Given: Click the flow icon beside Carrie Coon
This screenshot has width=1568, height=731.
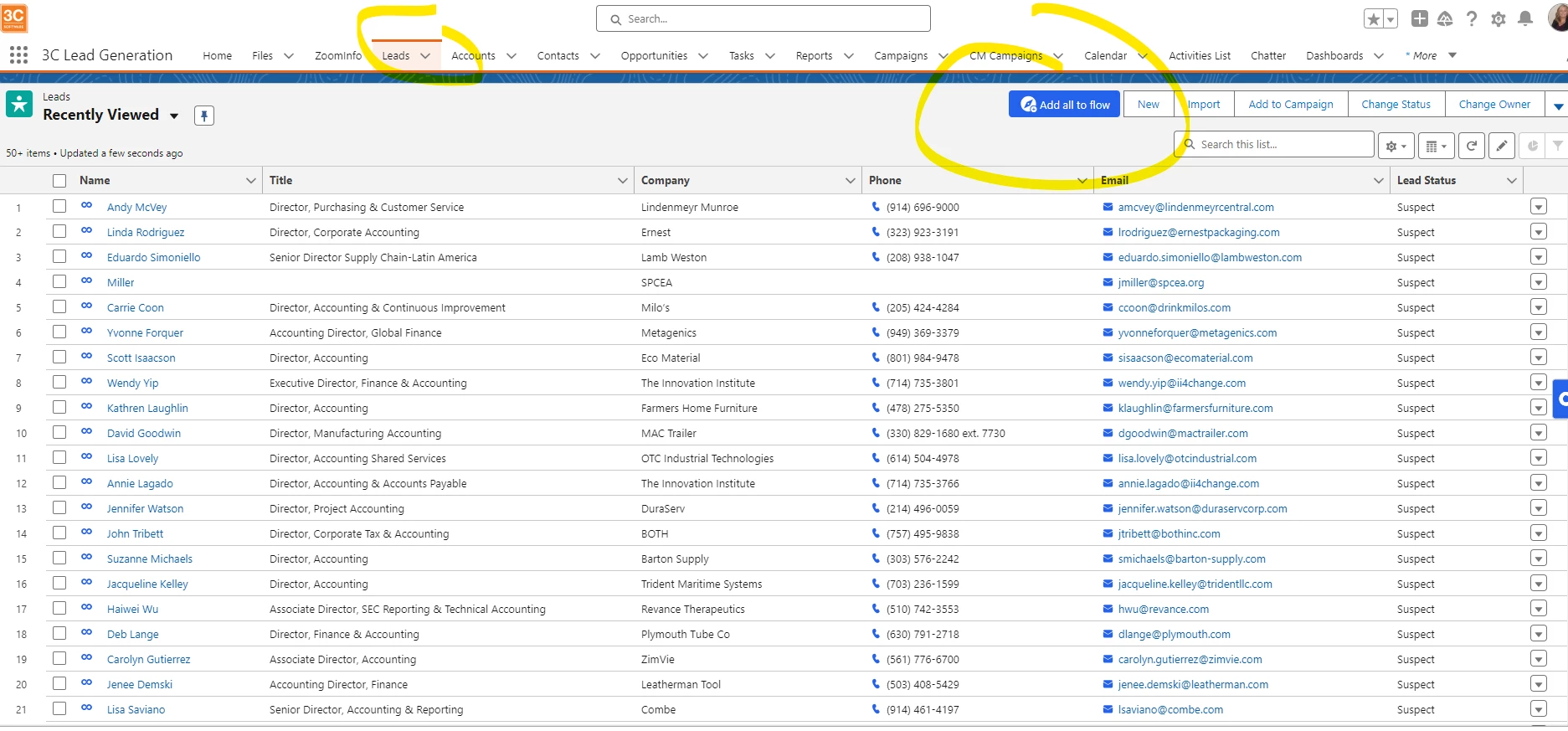Looking at the screenshot, I should point(86,306).
